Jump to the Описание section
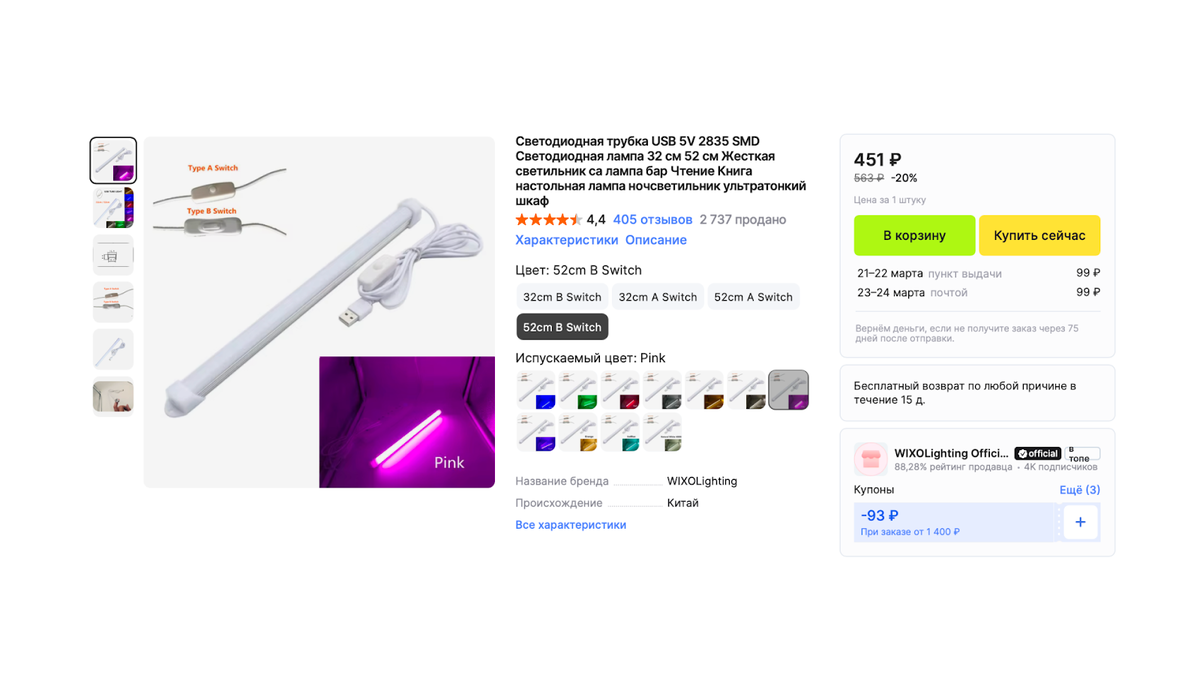1200x675 pixels. point(656,240)
